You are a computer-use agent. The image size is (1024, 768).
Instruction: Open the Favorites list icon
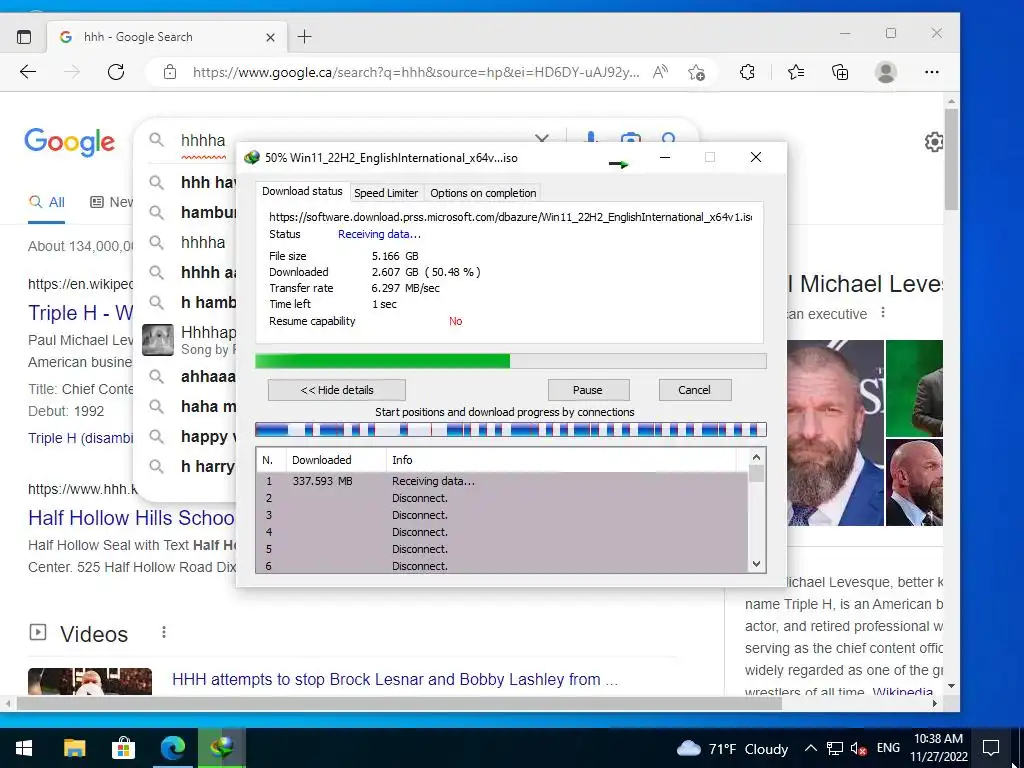click(x=796, y=72)
